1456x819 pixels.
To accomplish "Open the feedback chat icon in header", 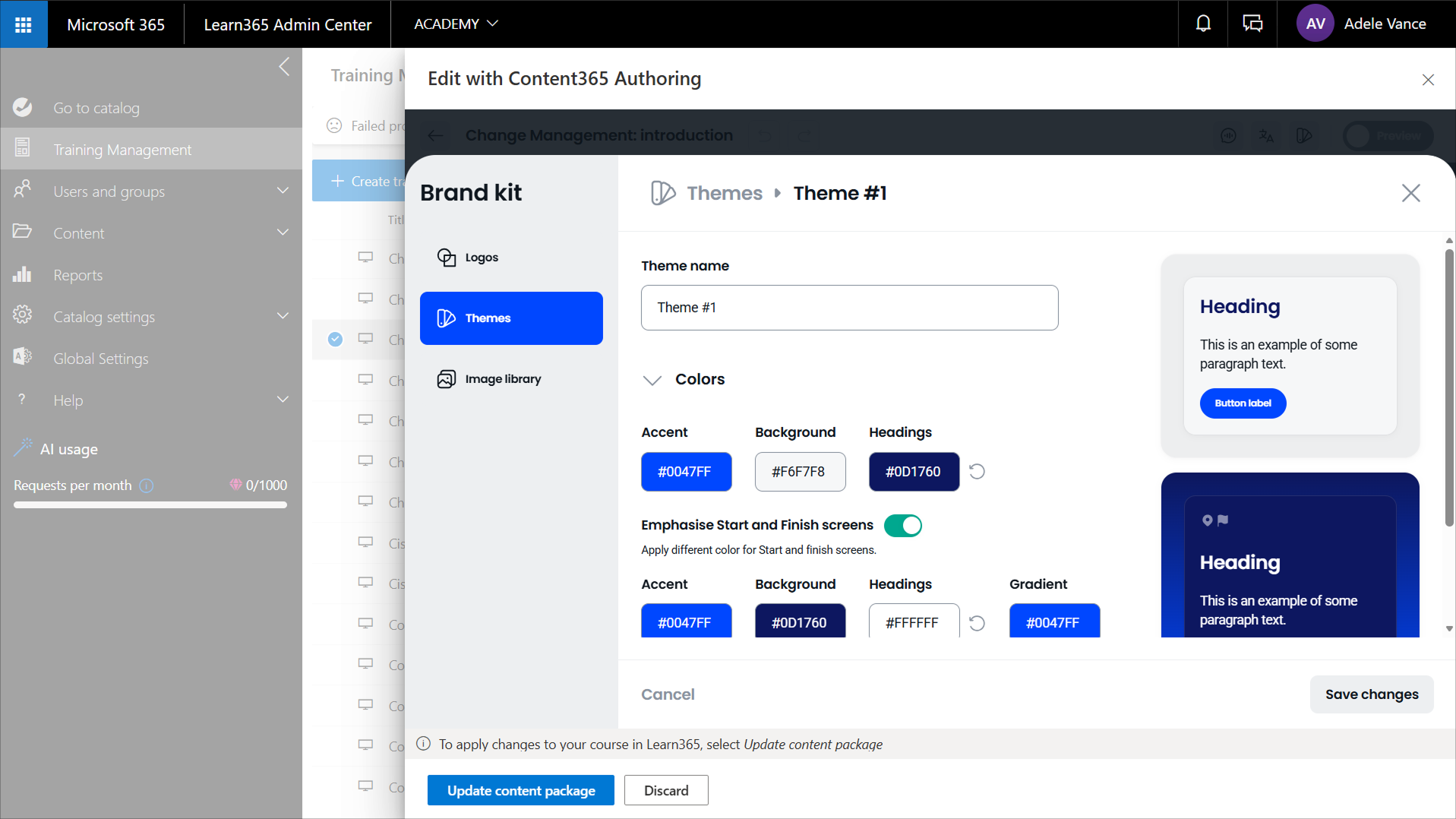I will pos(1252,24).
